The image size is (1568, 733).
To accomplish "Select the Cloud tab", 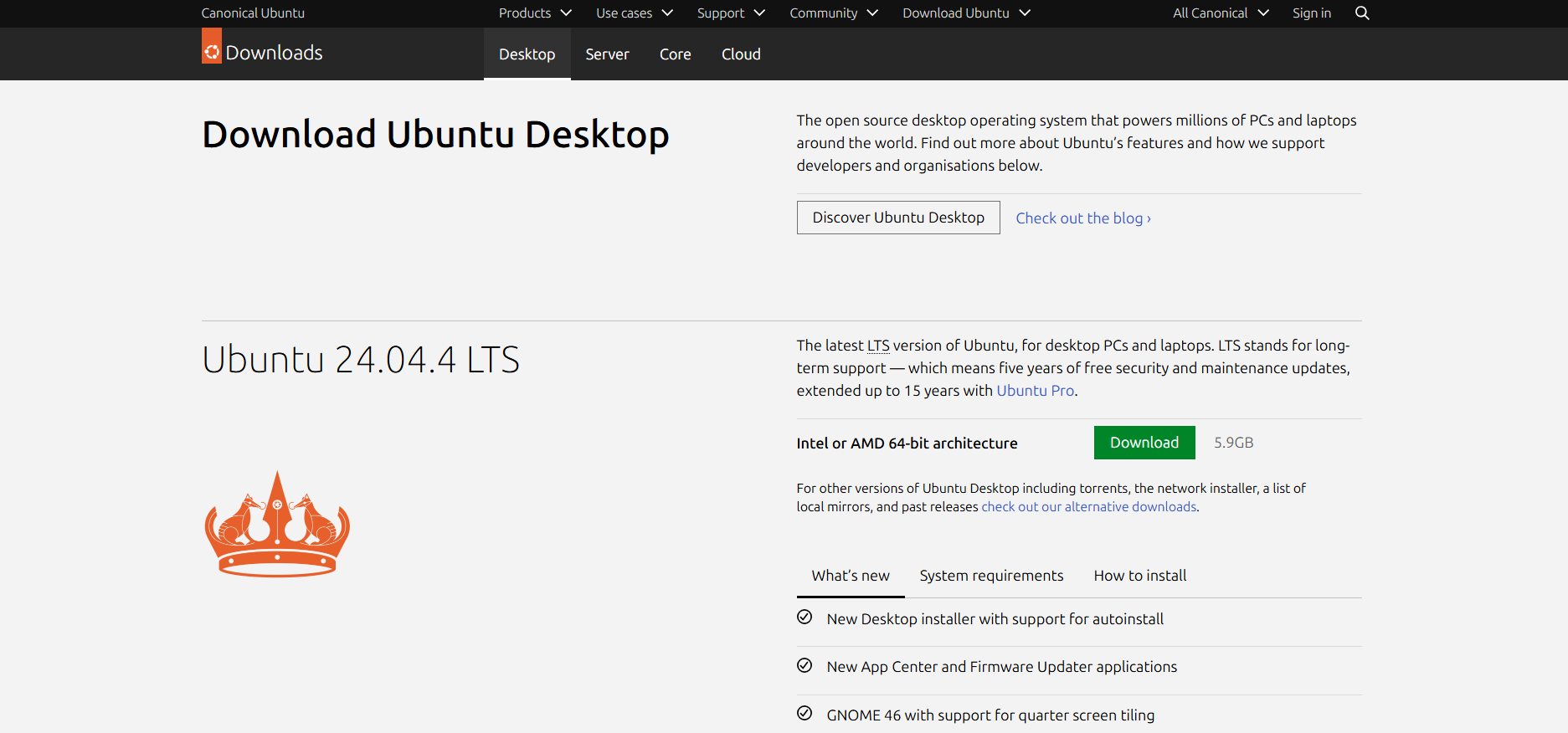I will [x=741, y=54].
